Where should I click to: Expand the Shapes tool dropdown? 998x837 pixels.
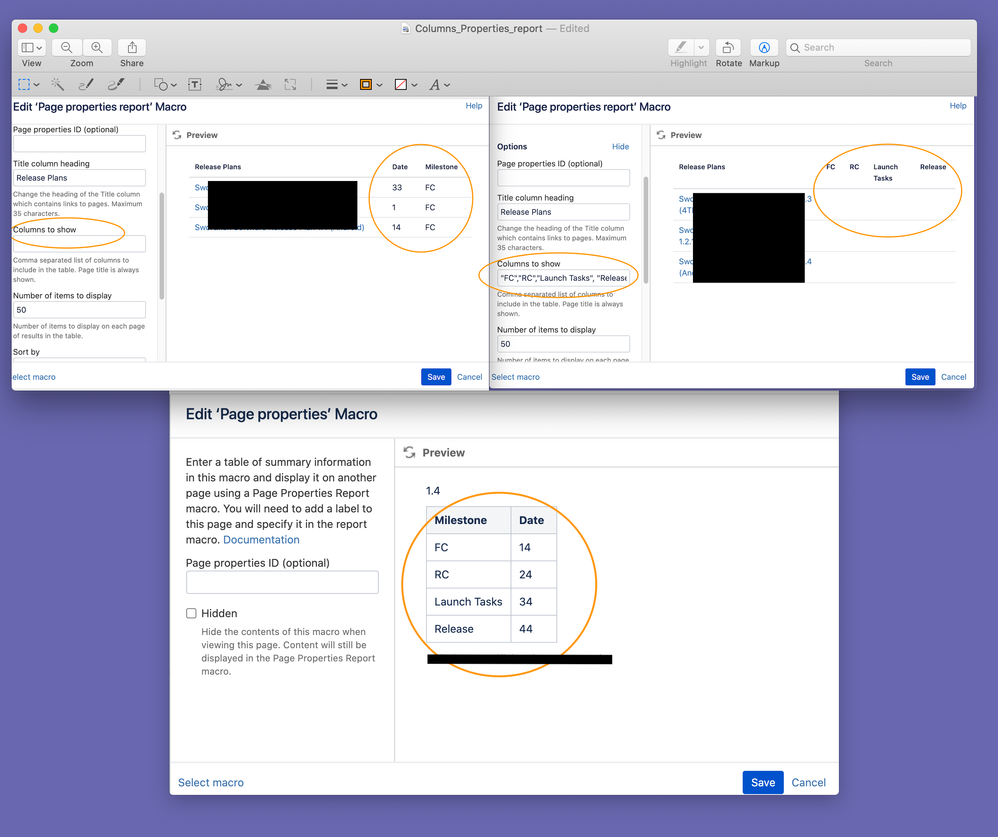(165, 85)
